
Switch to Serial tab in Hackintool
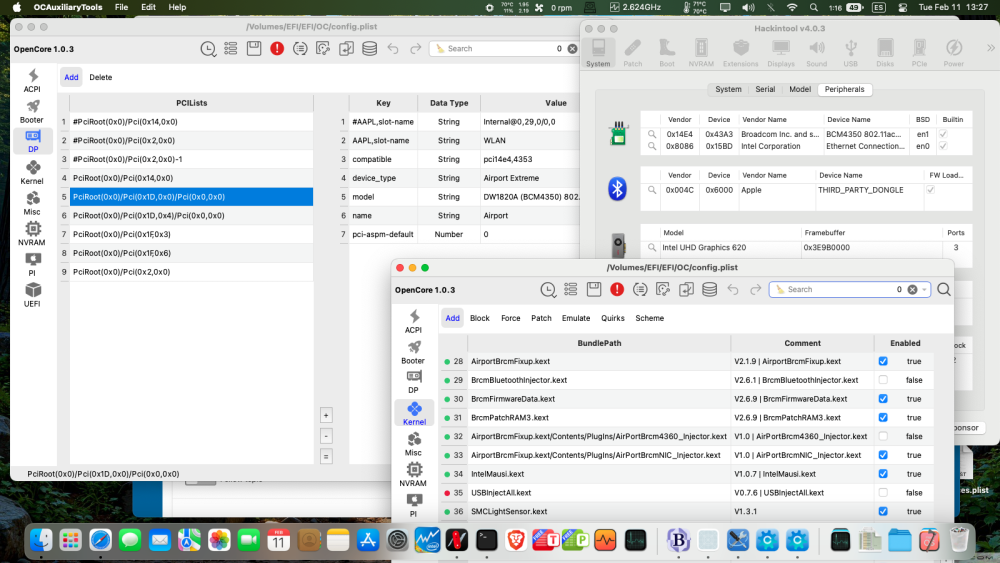coord(765,89)
